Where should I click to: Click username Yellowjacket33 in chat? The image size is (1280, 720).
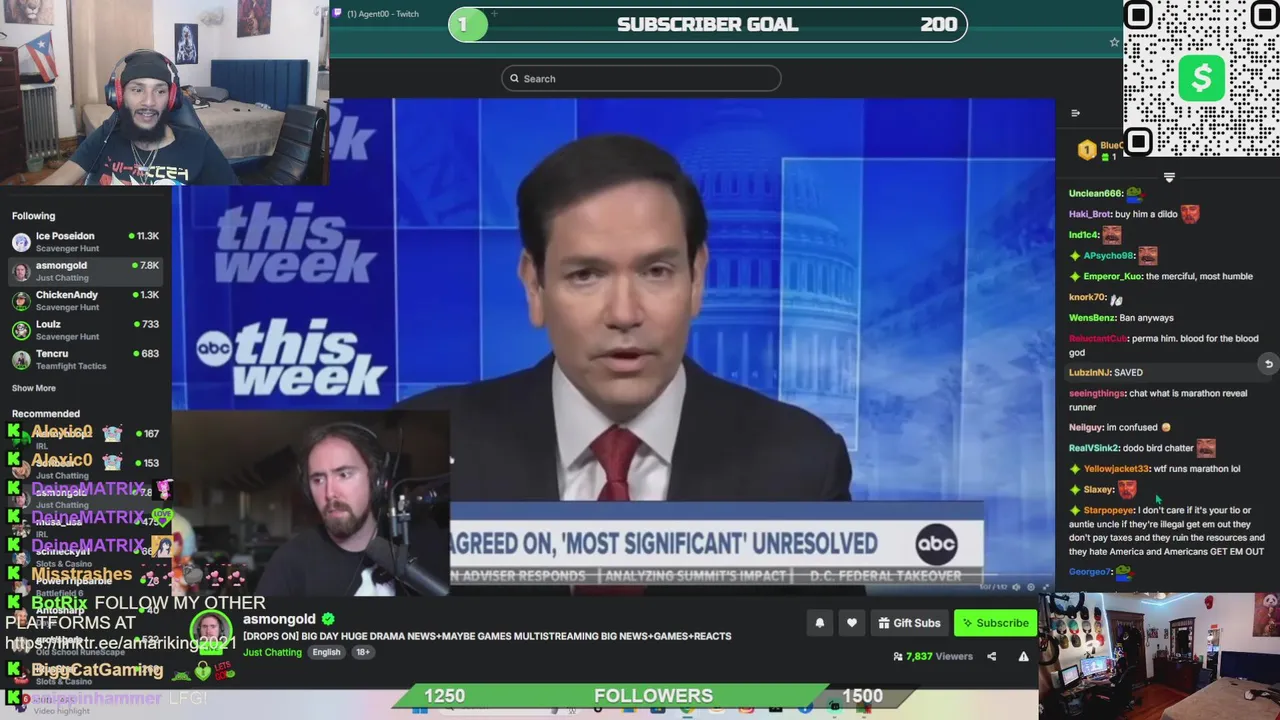tap(1116, 469)
